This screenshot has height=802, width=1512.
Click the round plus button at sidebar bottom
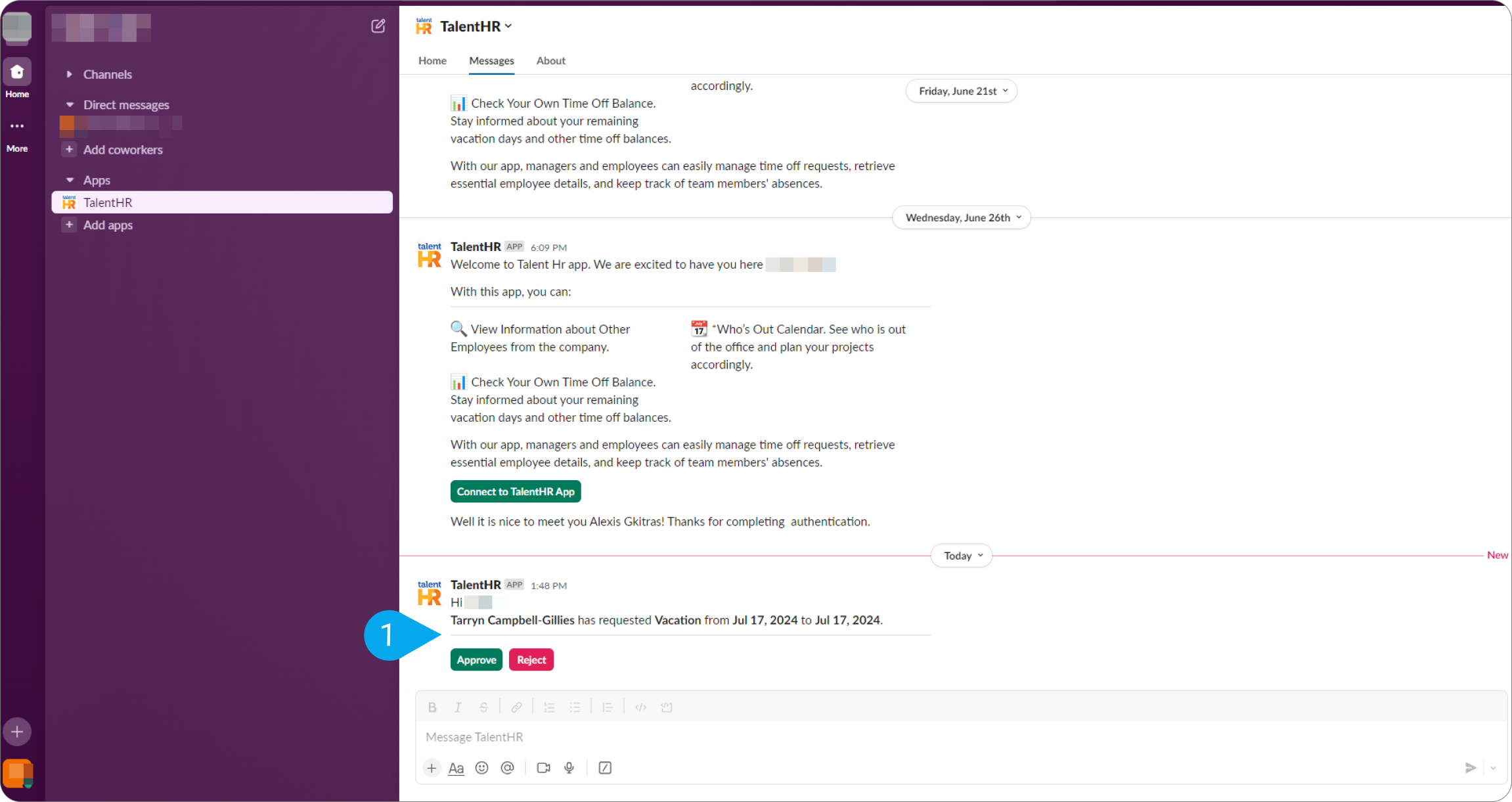click(x=17, y=732)
